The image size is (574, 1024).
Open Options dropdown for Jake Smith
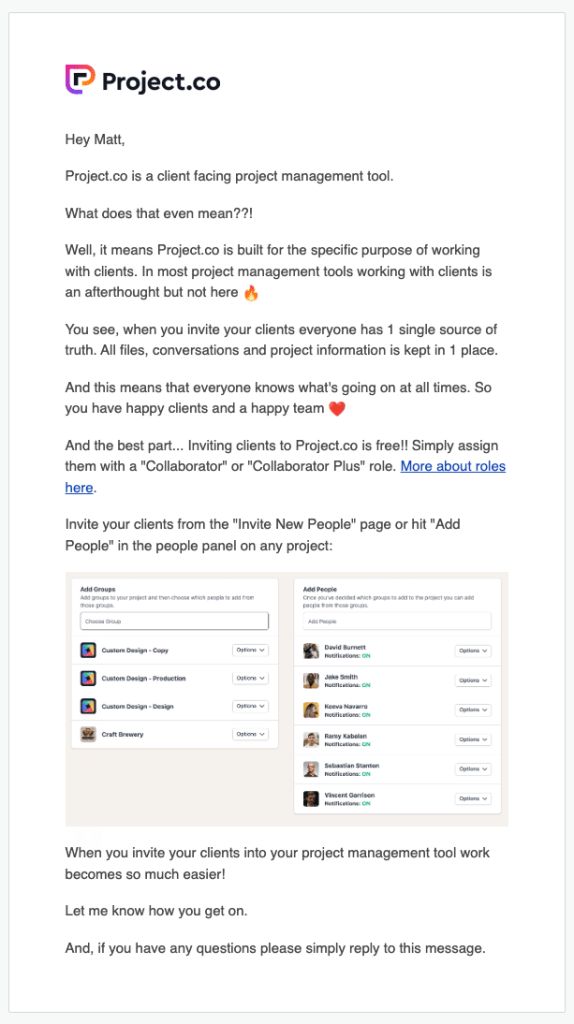[473, 680]
